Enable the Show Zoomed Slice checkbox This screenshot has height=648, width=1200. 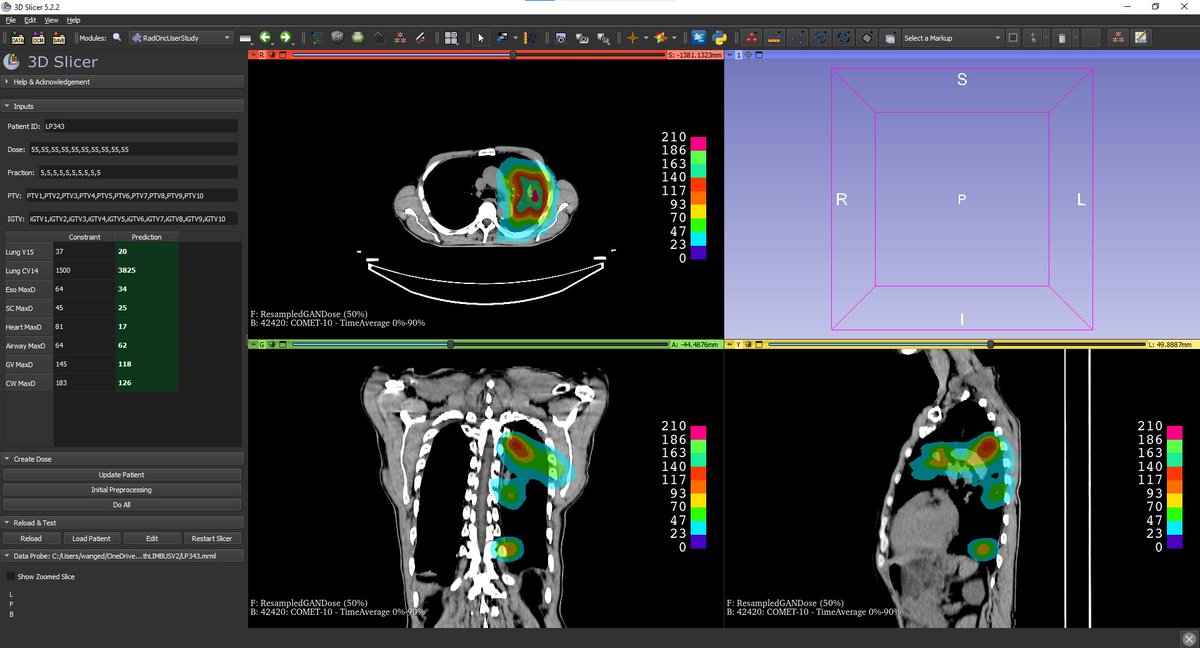11,577
